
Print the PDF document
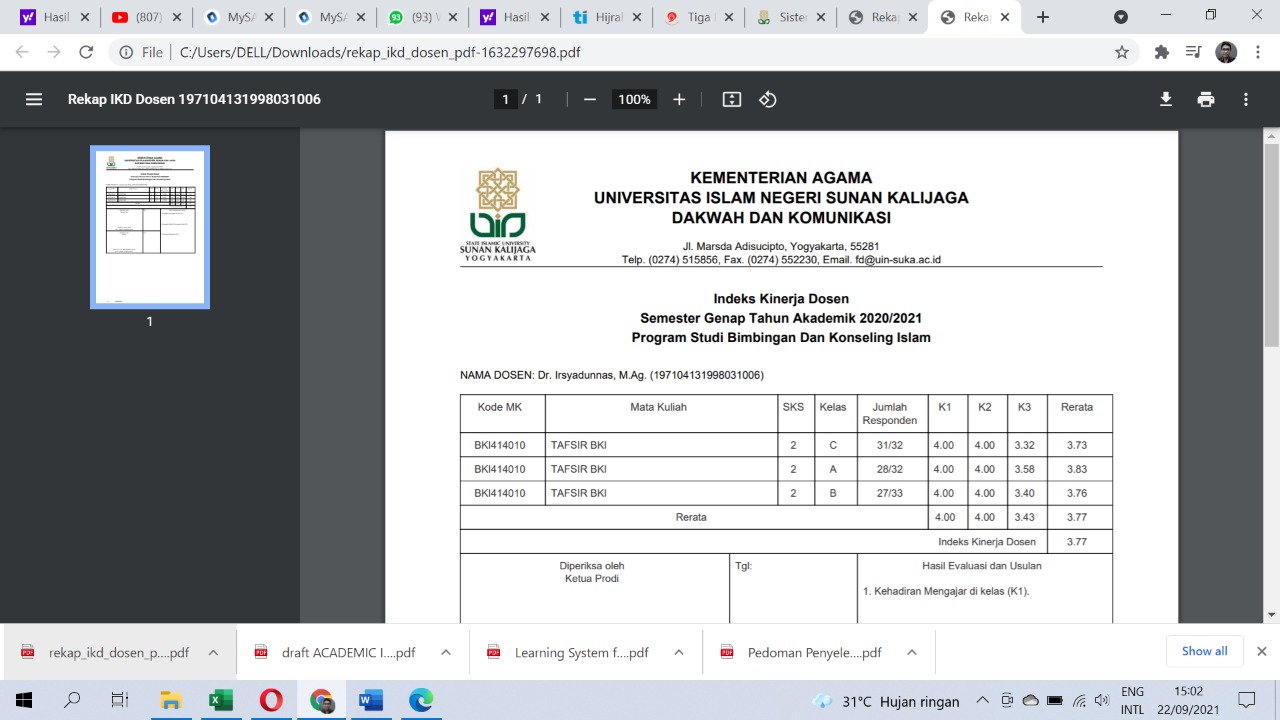click(1206, 99)
